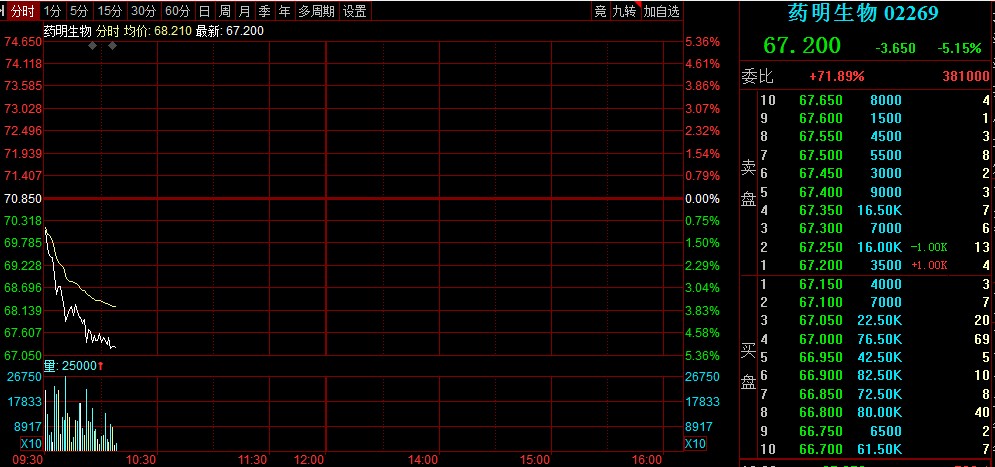Image resolution: width=995 pixels, height=467 pixels.
Task: Click the 70.850 previous close axis label
Action: pos(23,199)
